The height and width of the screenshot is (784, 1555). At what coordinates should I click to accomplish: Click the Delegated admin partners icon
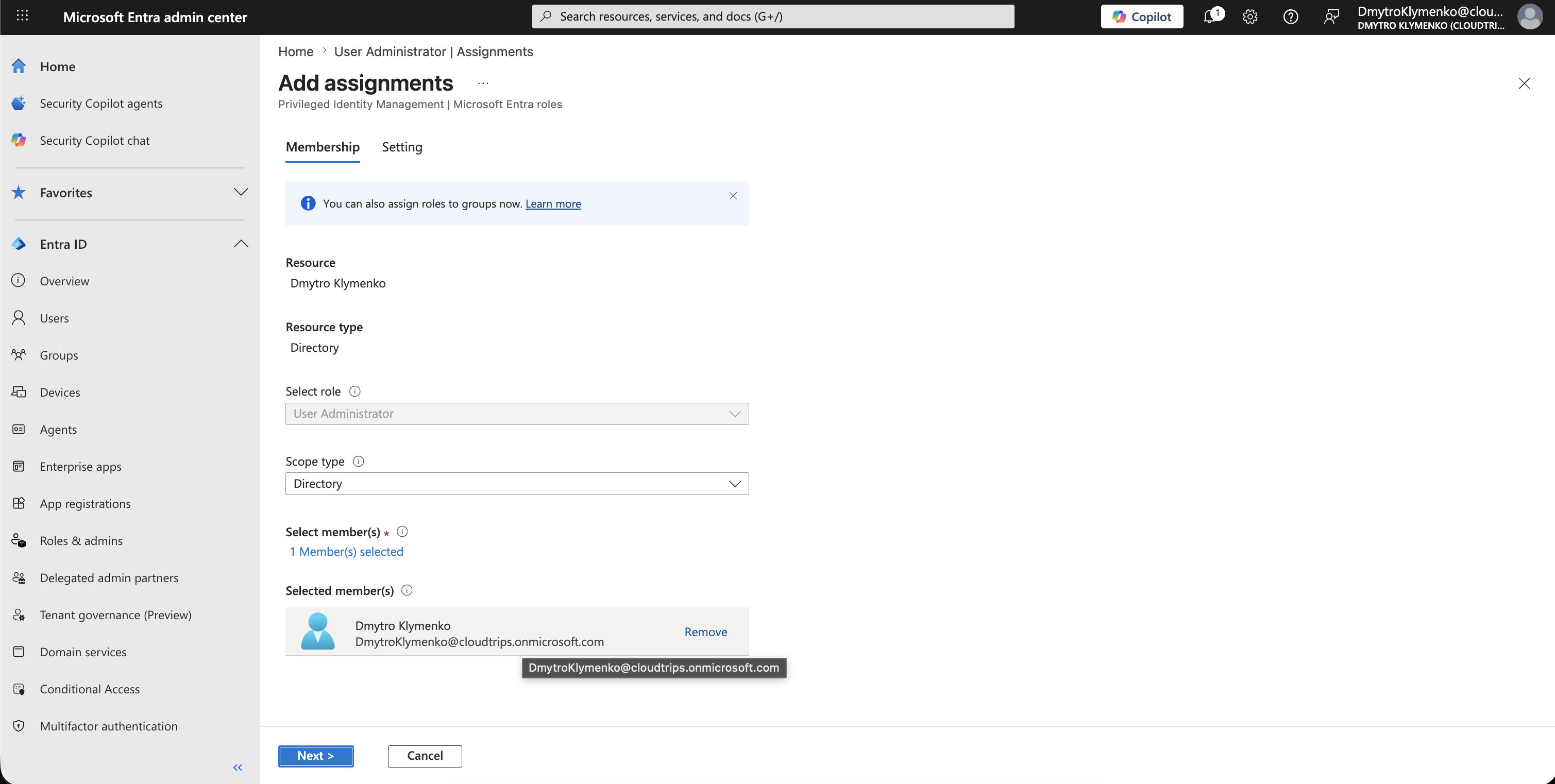pos(19,577)
